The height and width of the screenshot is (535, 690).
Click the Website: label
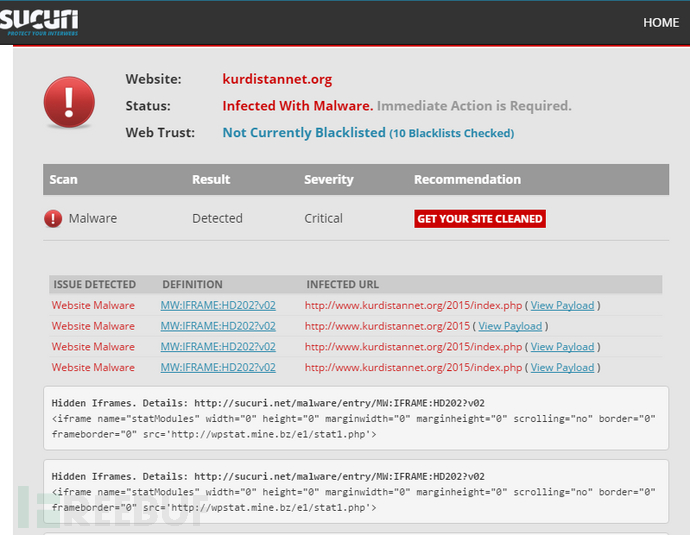pyautogui.click(x=153, y=79)
